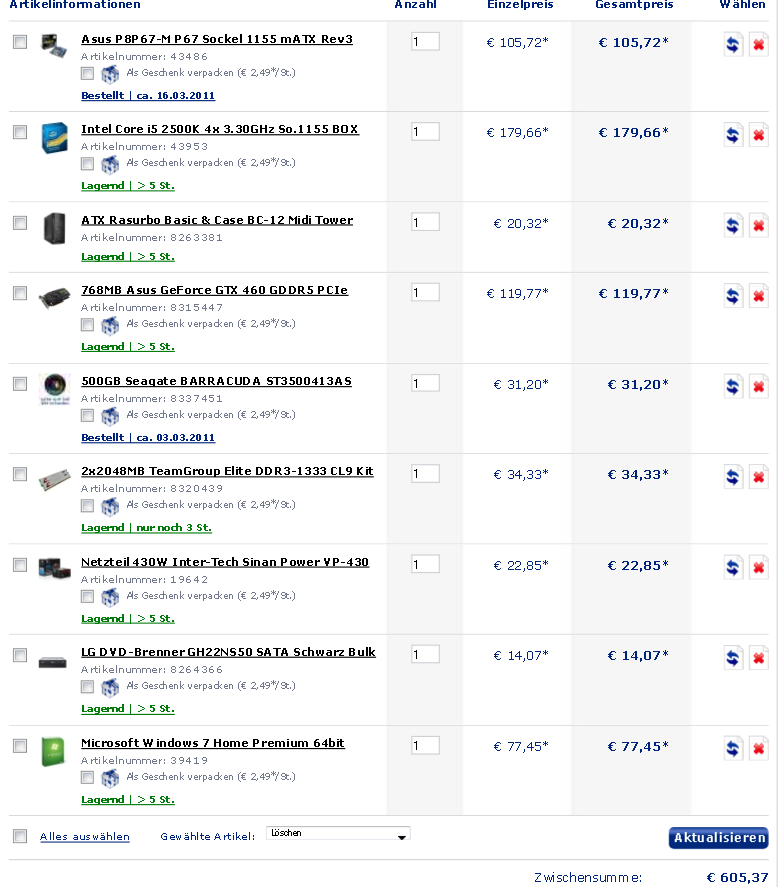Screen dimensions: 780x887
Task: Delete the TeamGroup Elite DDR3 RAM kit
Action: pos(759,476)
